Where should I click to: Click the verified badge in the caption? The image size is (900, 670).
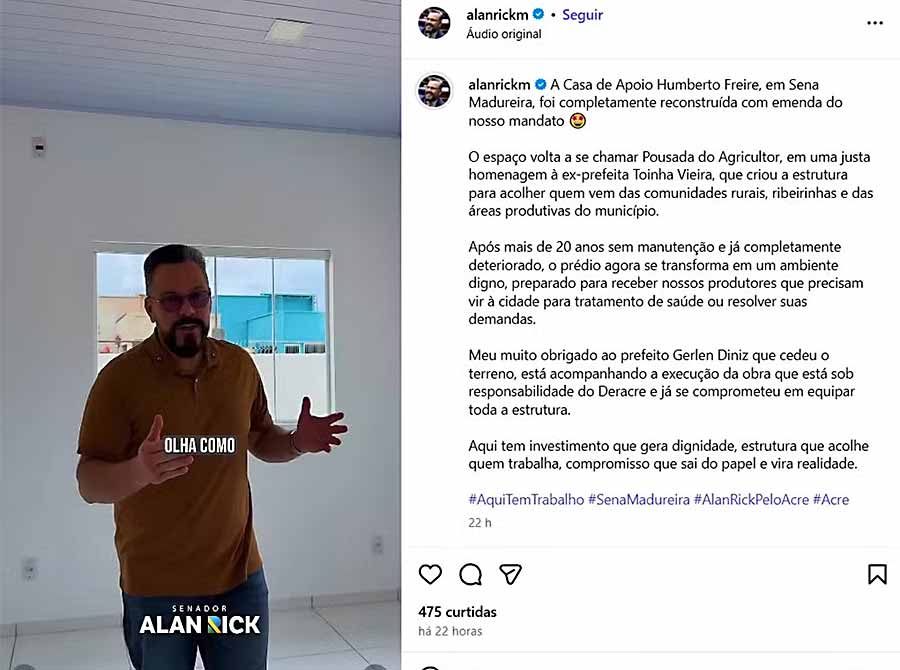[540, 84]
